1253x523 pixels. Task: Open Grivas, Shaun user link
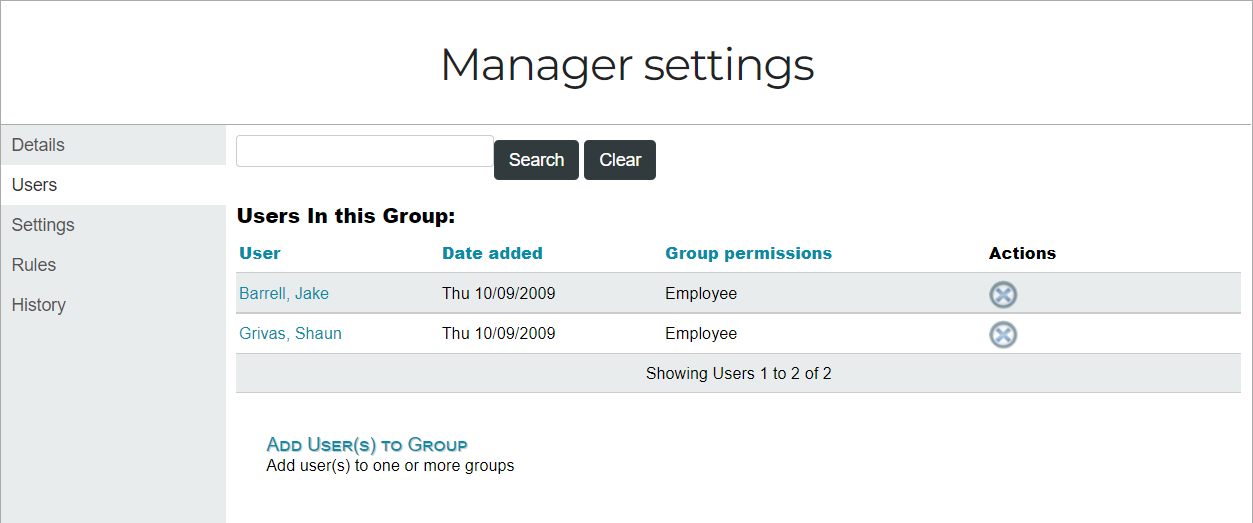[x=290, y=334]
